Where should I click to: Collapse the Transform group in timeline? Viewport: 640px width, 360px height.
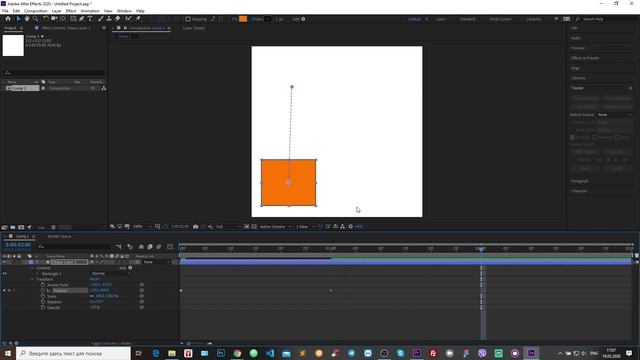(x=33, y=280)
